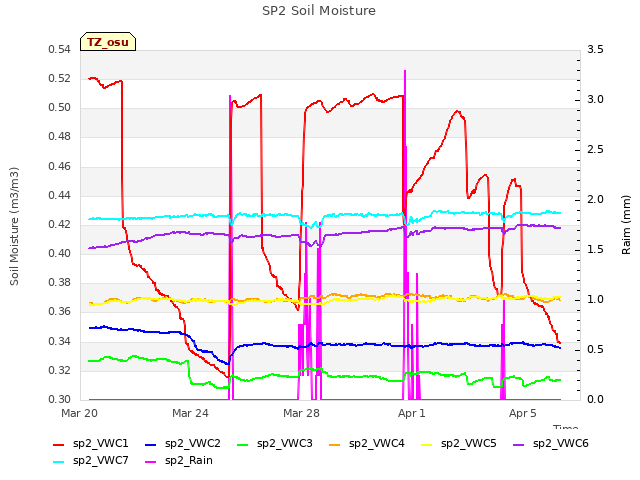This screenshot has height=480, width=640.
Task: Click the Apr 1 x-axis tick label
Action: pyautogui.click(x=412, y=413)
